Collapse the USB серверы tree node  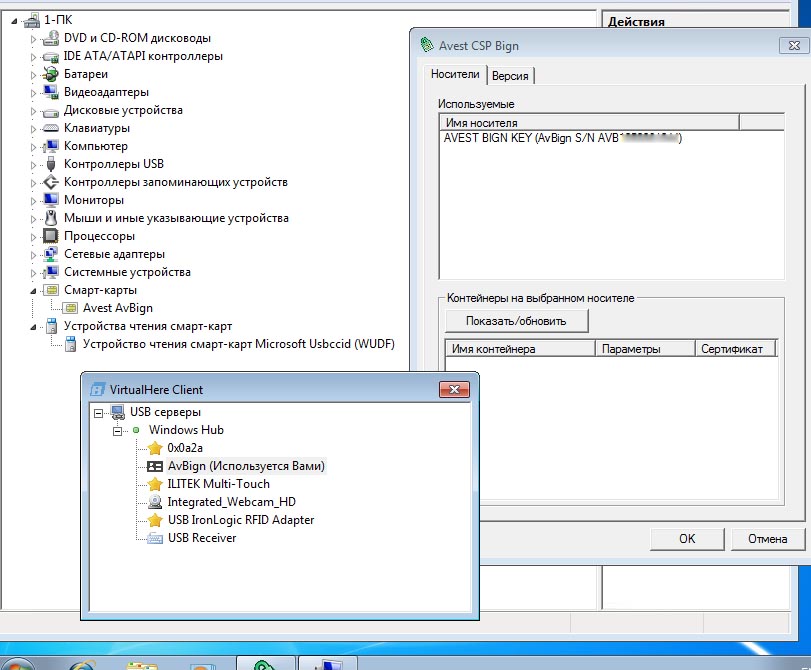click(98, 412)
